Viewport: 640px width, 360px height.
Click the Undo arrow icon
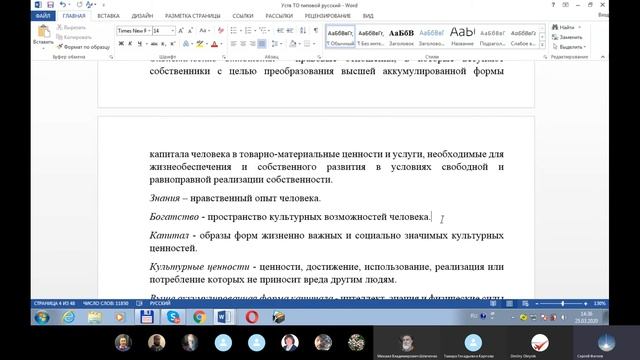[62, 5]
